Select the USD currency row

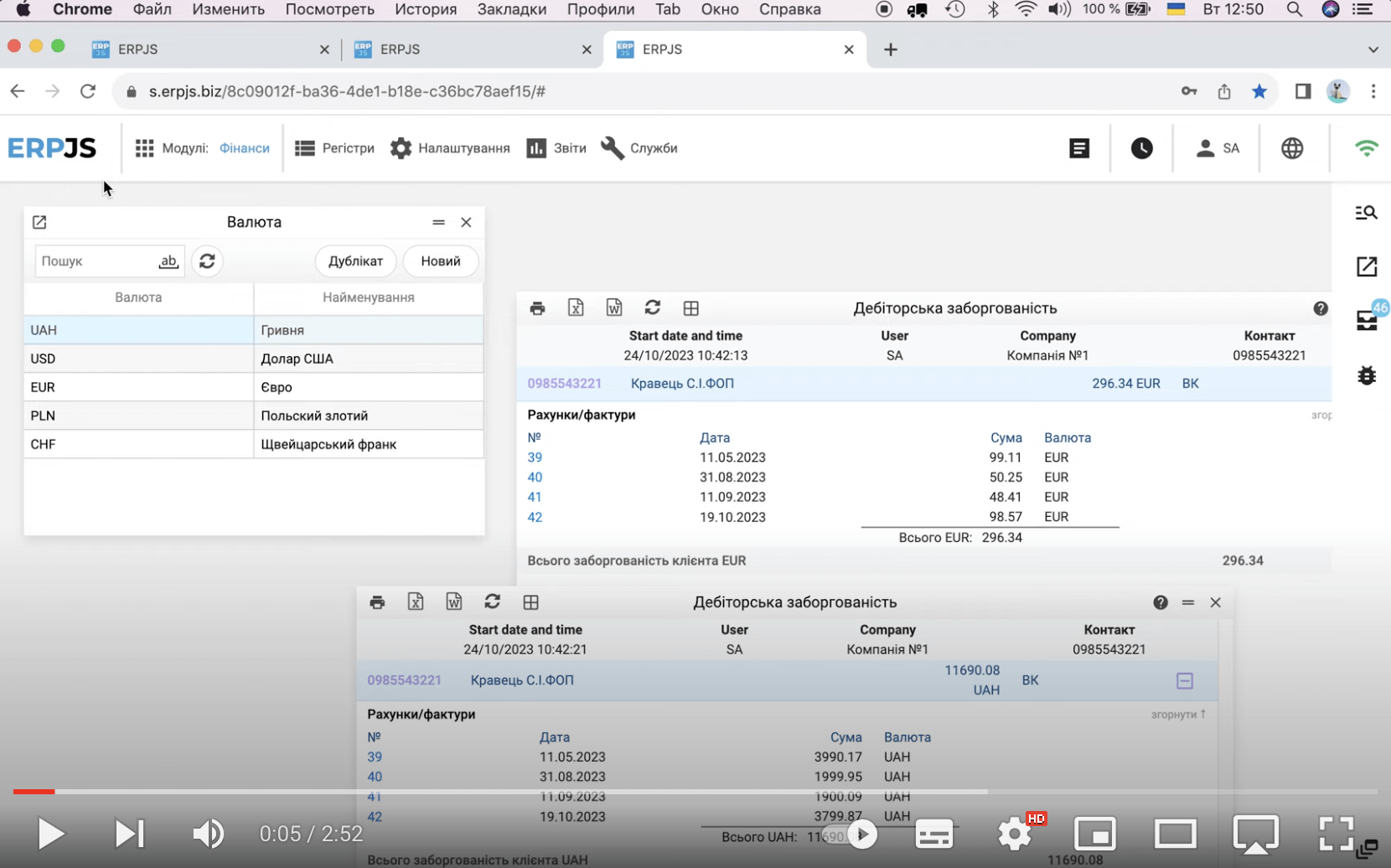click(x=254, y=359)
